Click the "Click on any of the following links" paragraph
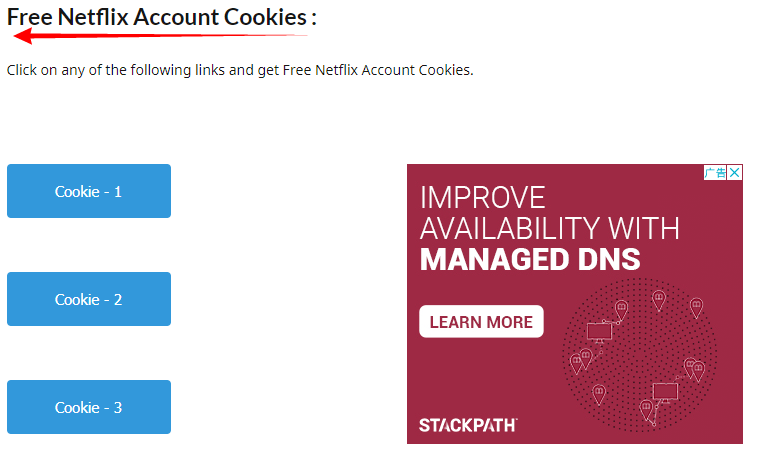This screenshot has width=768, height=460. [240, 70]
